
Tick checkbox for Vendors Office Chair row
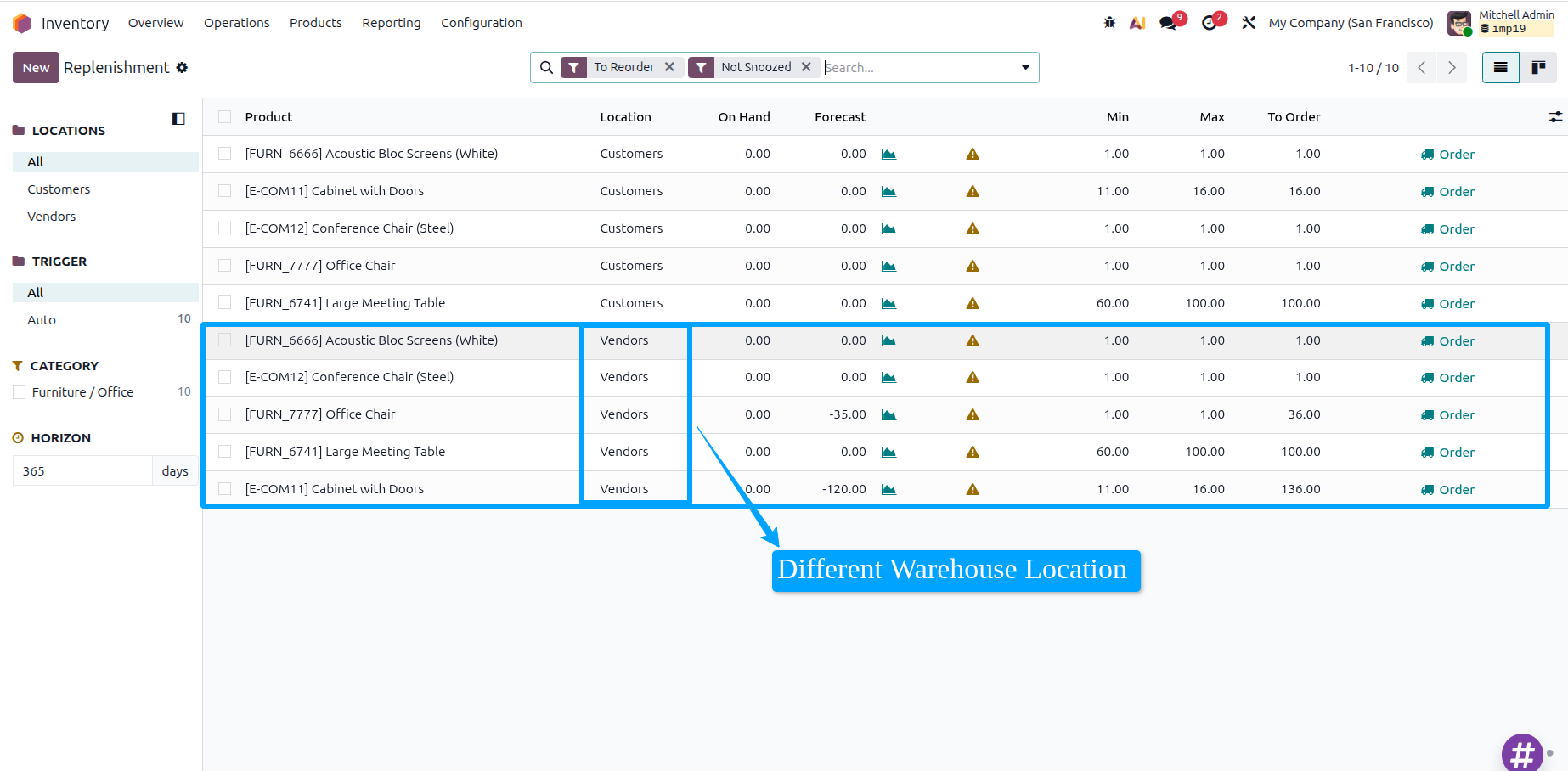(224, 414)
